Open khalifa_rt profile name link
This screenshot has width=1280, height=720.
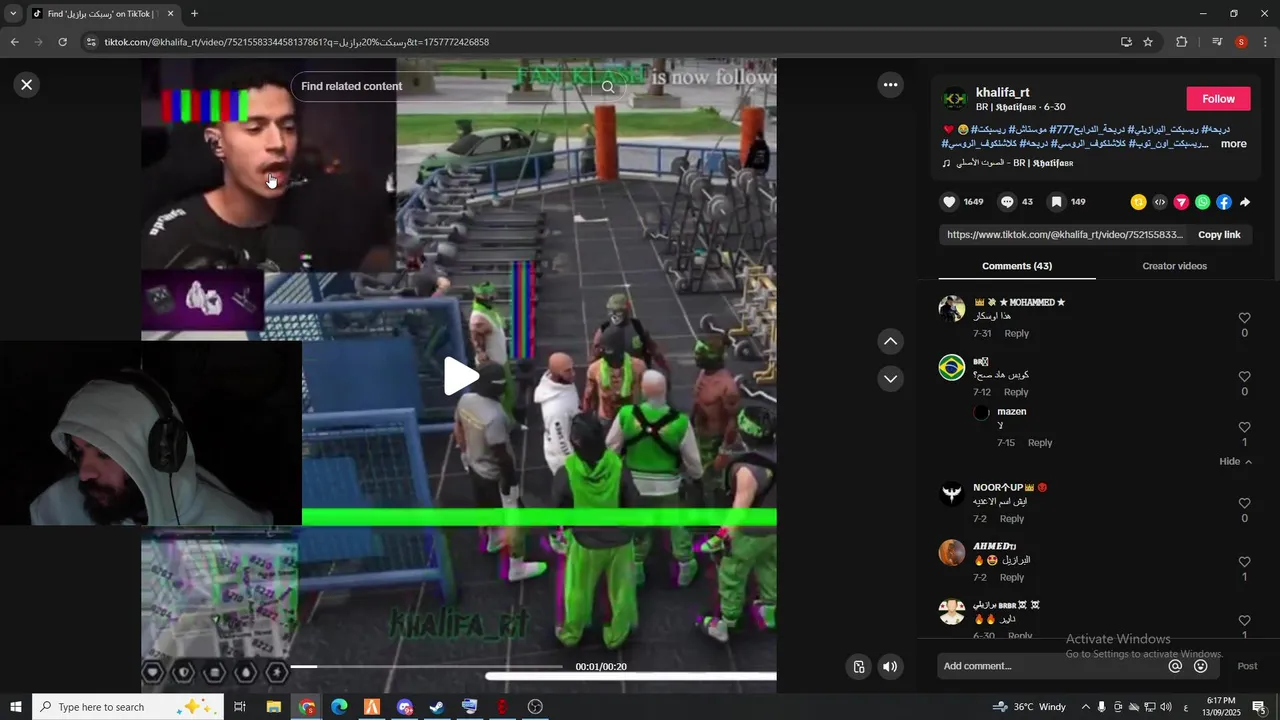1002,92
